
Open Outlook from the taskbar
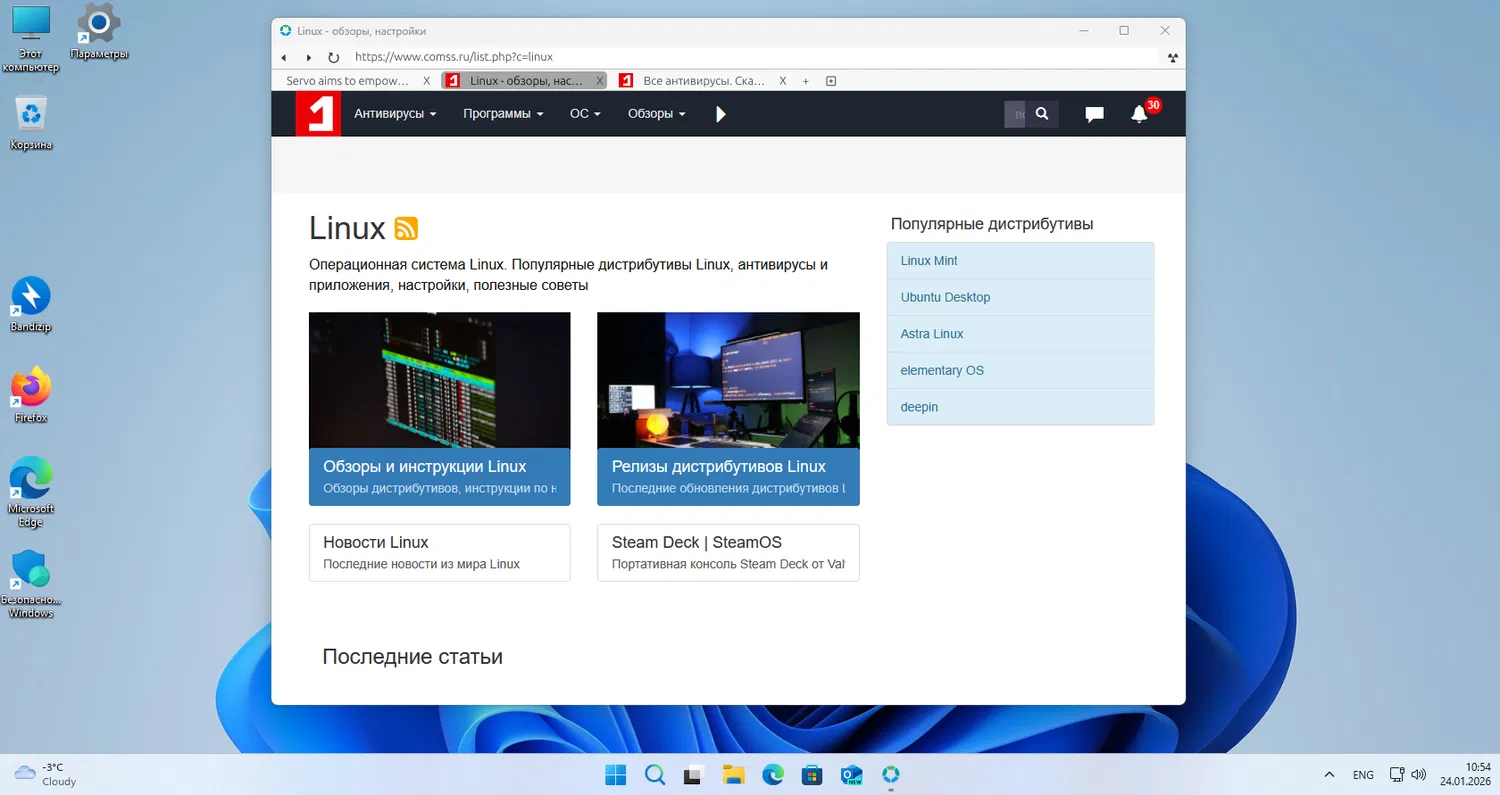(x=851, y=775)
